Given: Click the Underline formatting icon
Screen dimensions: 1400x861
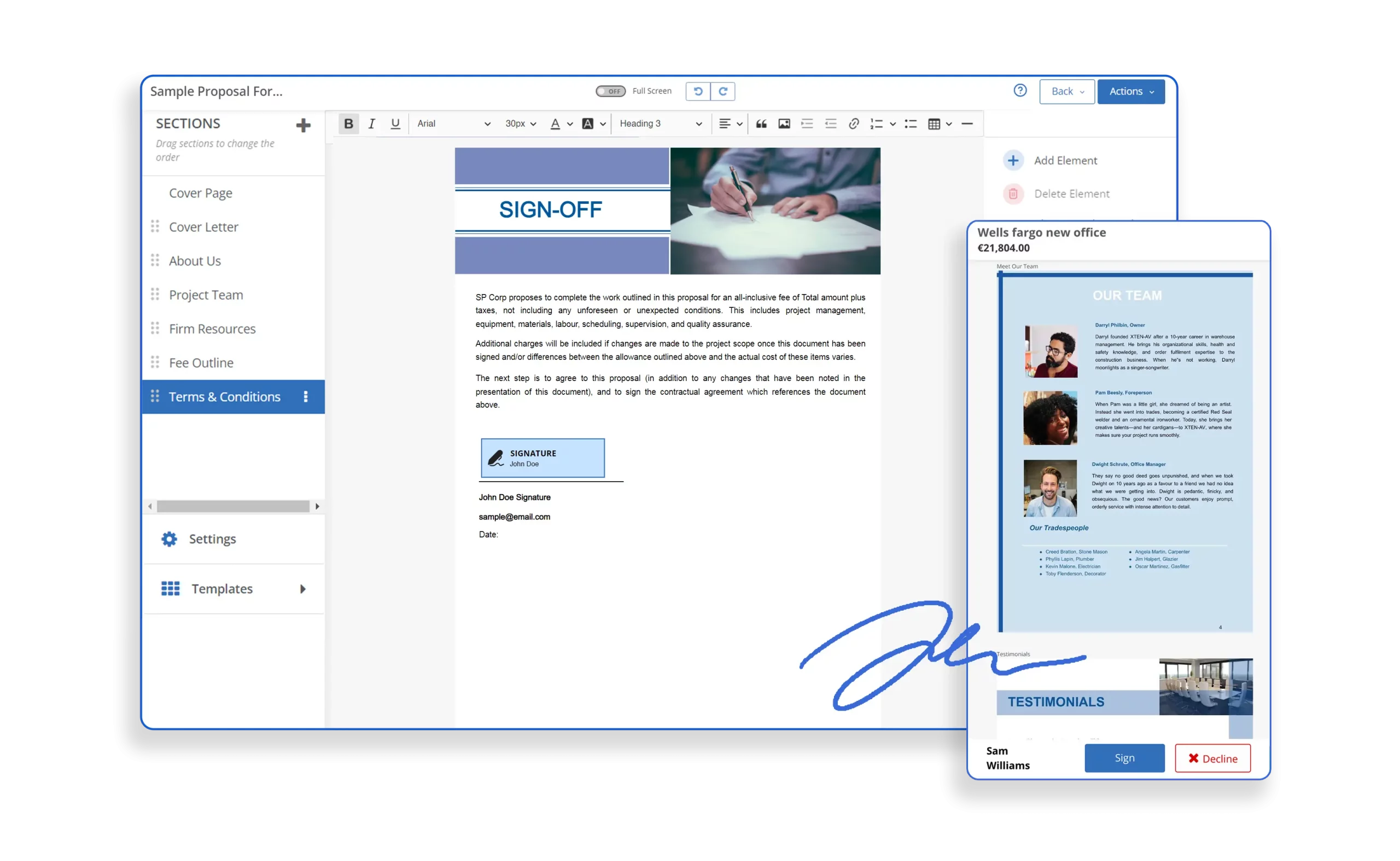Looking at the screenshot, I should [x=394, y=123].
